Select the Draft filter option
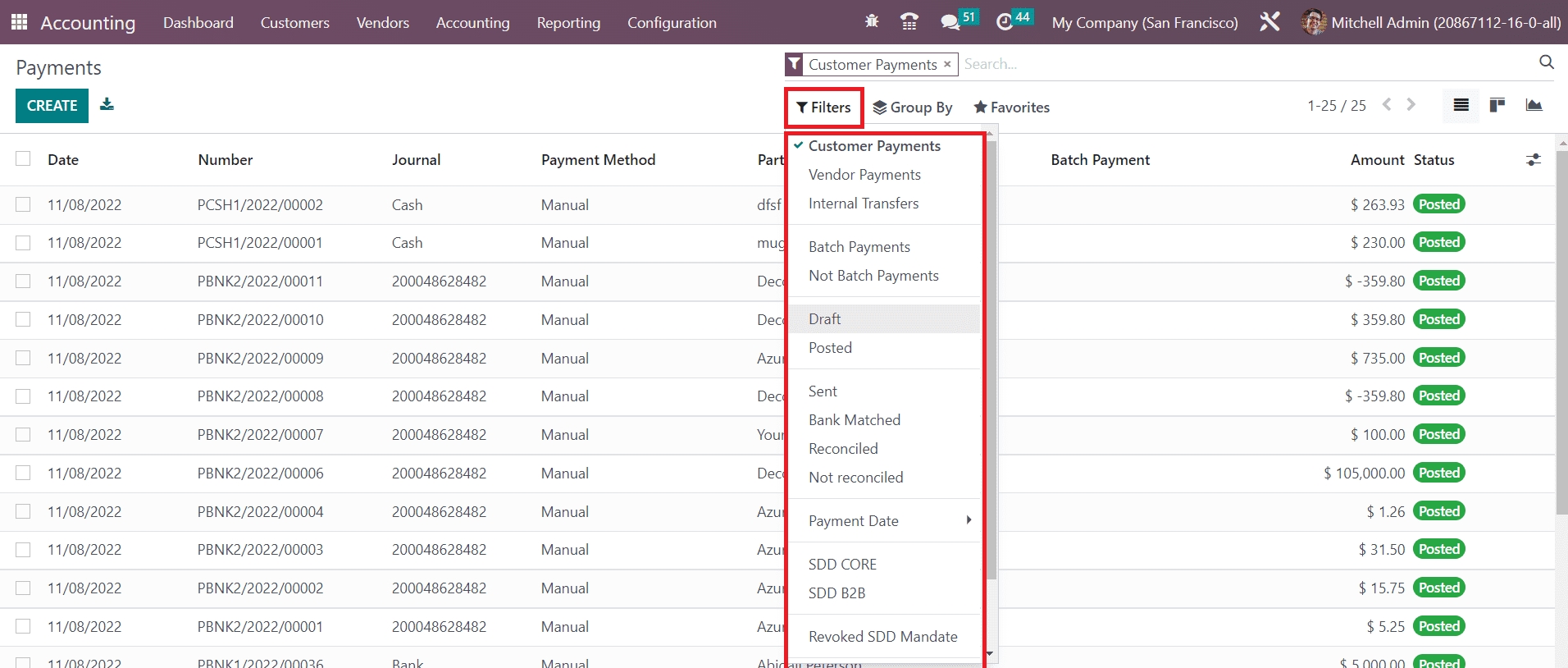The image size is (1568, 668). [825, 319]
